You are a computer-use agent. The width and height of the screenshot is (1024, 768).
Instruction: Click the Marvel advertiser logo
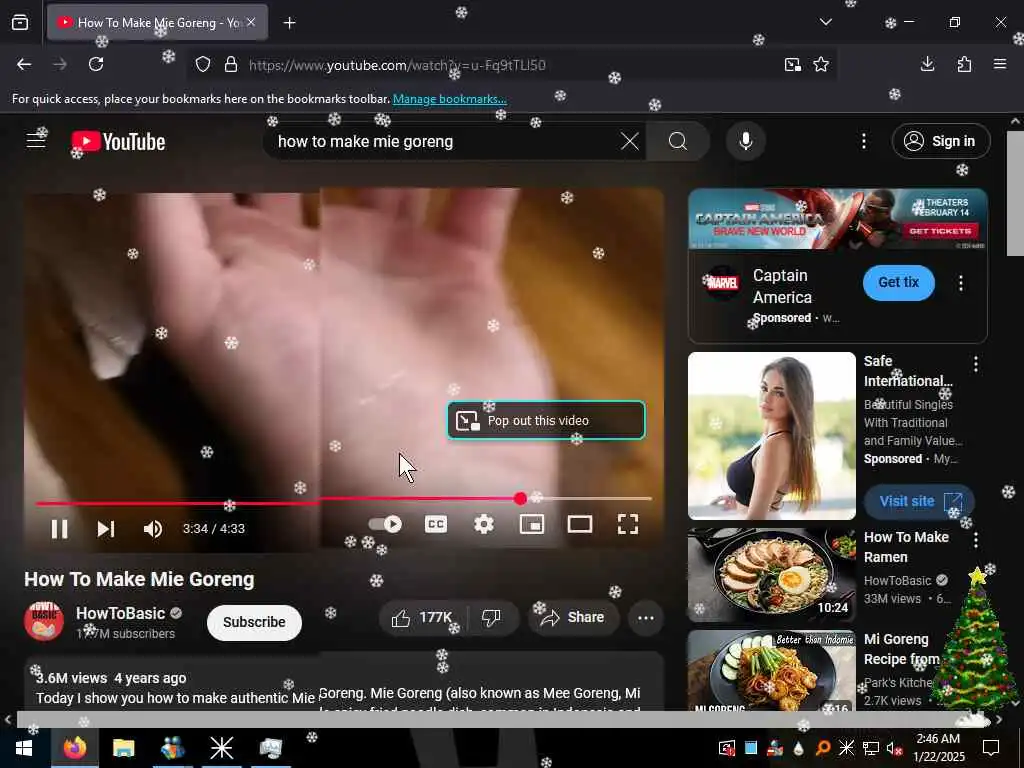pyautogui.click(x=722, y=283)
